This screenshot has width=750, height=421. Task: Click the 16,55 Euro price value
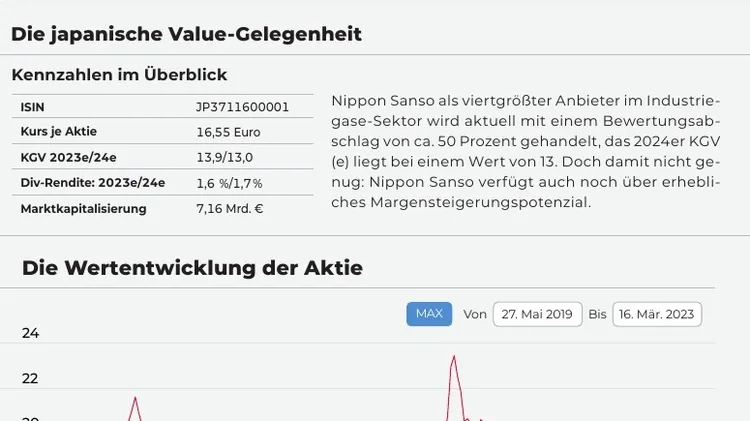(x=228, y=132)
